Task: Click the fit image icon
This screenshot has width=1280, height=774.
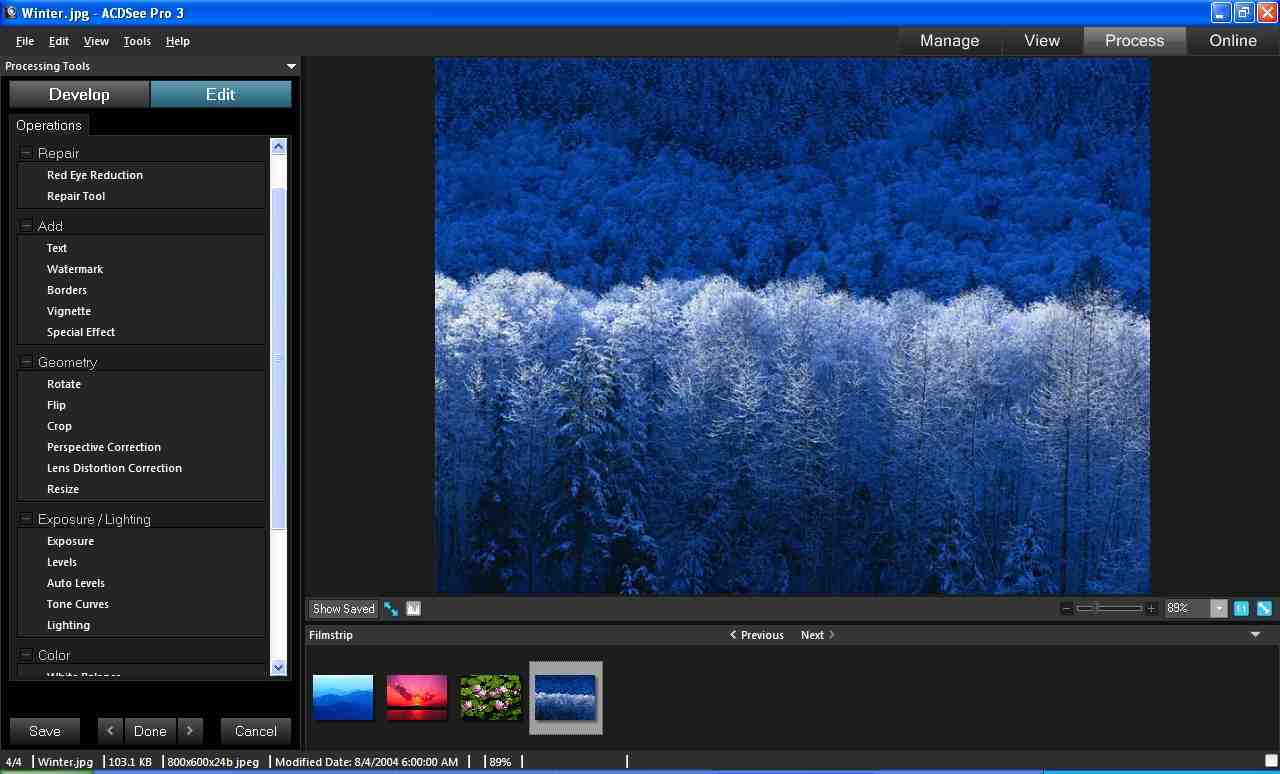Action: coord(1261,608)
